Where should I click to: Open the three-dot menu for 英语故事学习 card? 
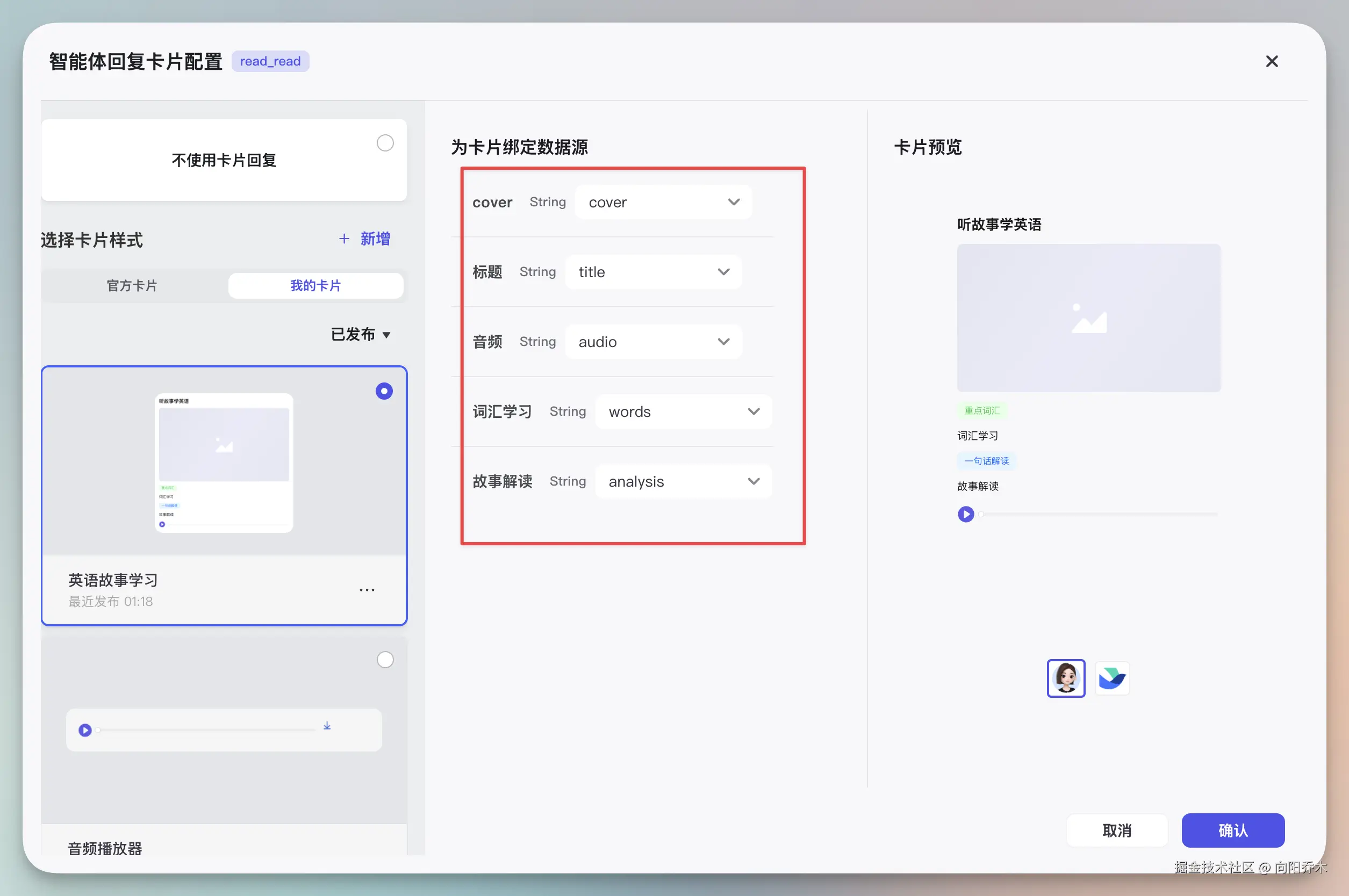[x=367, y=590]
